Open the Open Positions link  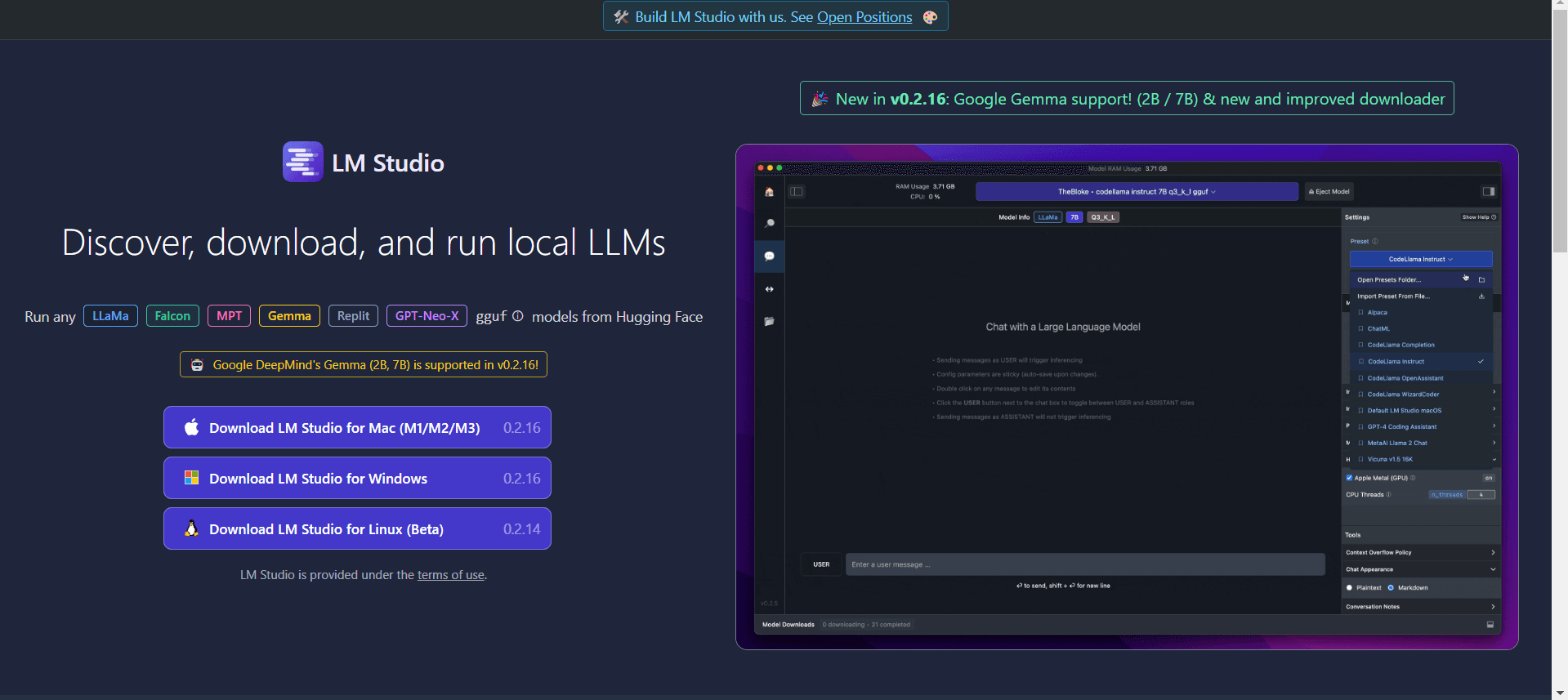864,17
